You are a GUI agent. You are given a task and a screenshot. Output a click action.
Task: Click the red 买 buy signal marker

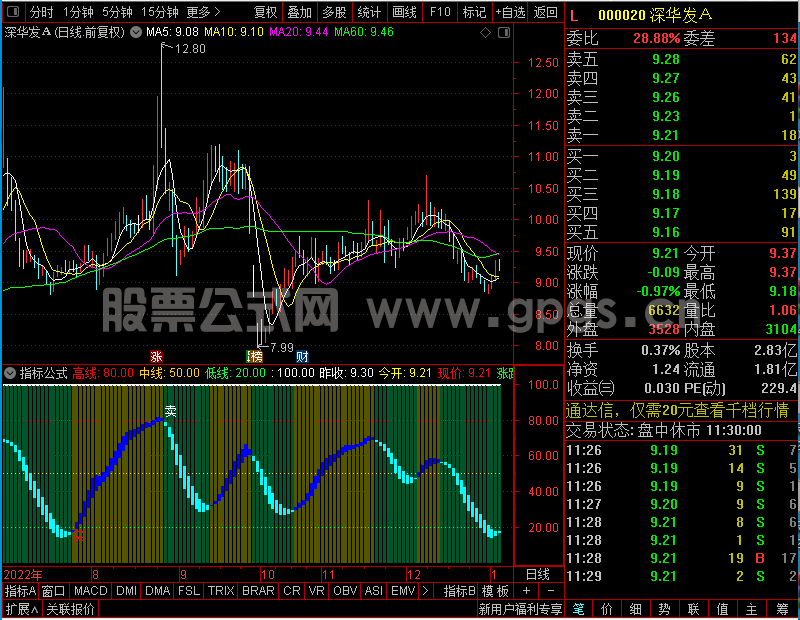[79, 535]
